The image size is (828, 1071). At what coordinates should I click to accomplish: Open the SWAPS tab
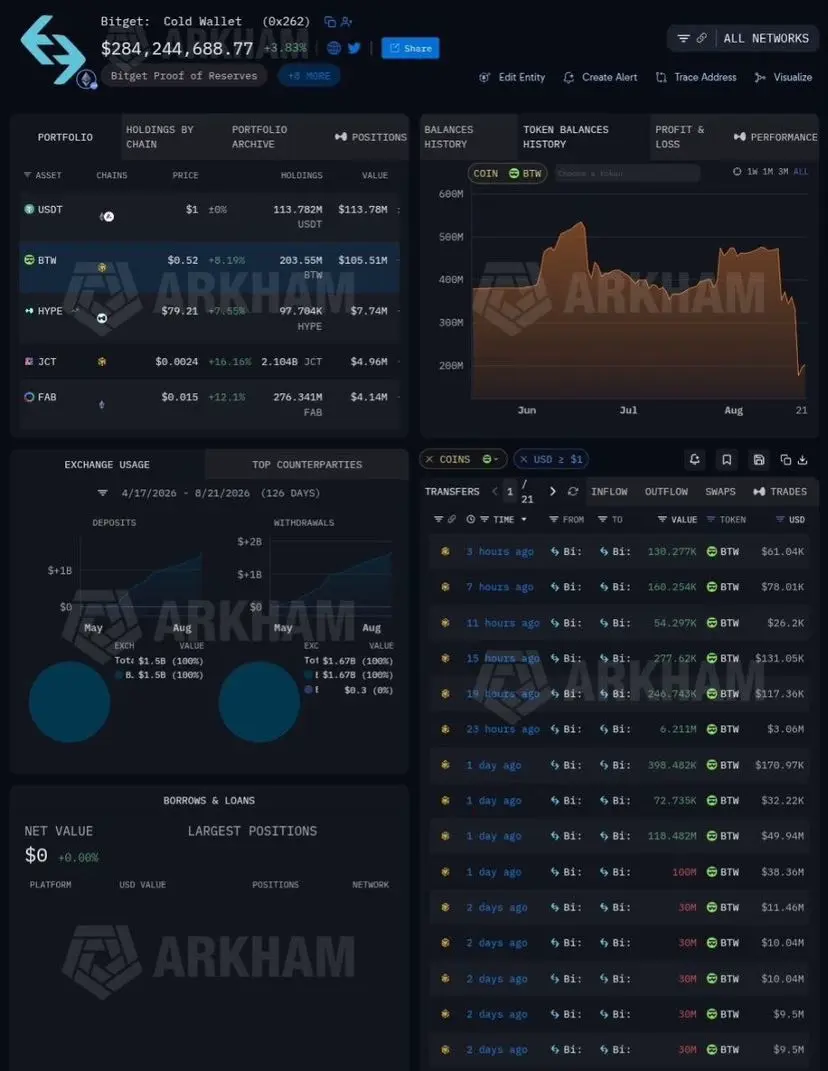tap(720, 491)
